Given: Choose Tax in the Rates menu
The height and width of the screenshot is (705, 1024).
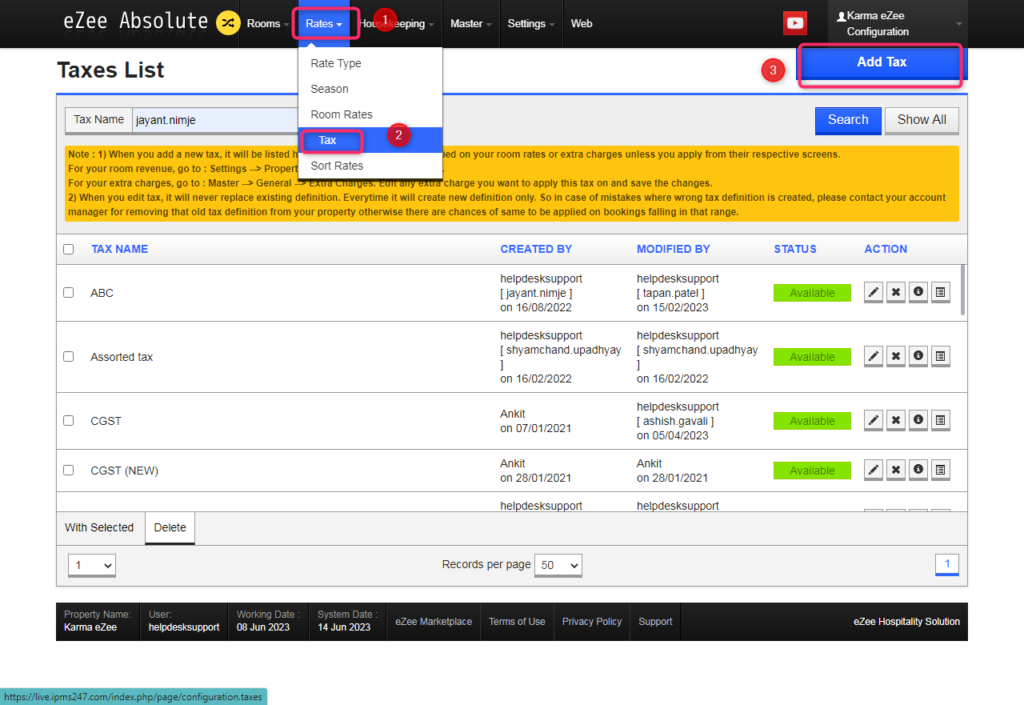Looking at the screenshot, I should click(x=370, y=140).
